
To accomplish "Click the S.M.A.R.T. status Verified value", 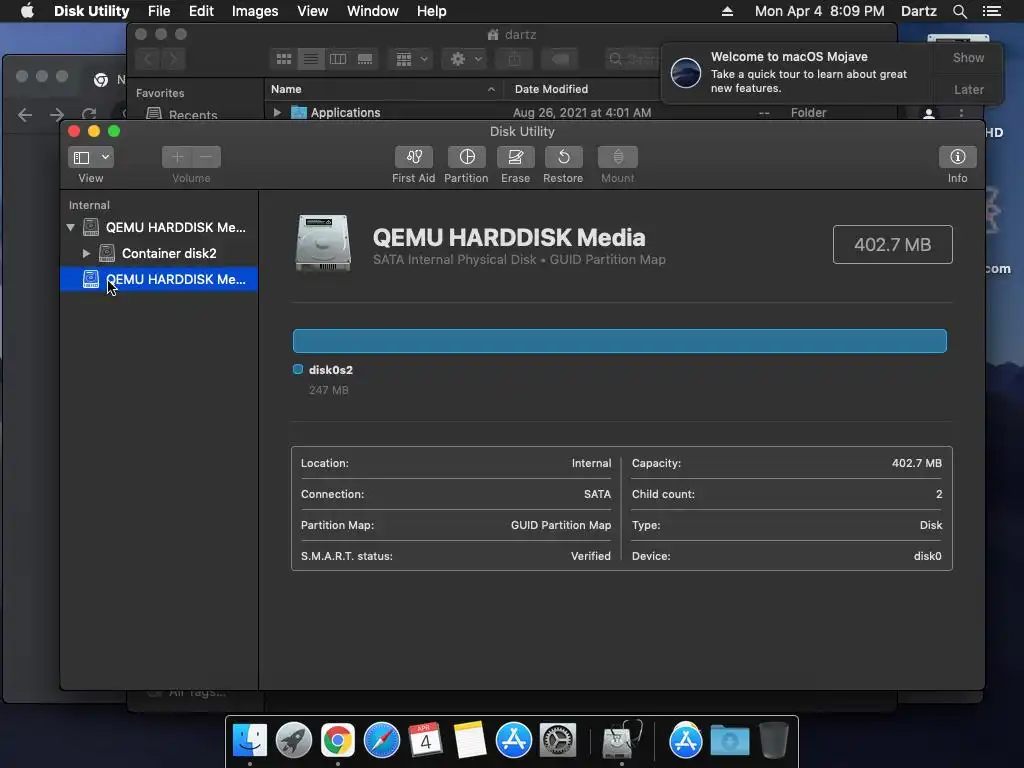I will pos(590,556).
